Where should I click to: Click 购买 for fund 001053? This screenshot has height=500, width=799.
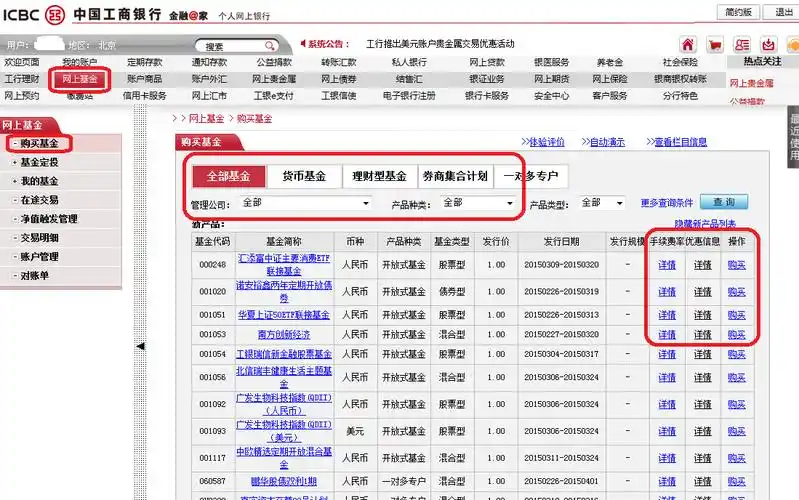click(737, 335)
